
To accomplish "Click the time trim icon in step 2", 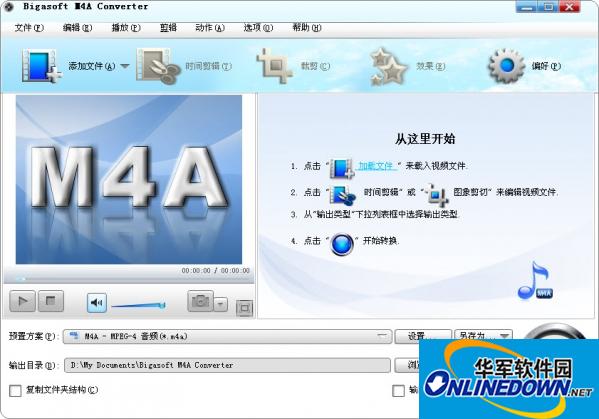I will pyautogui.click(x=343, y=195).
